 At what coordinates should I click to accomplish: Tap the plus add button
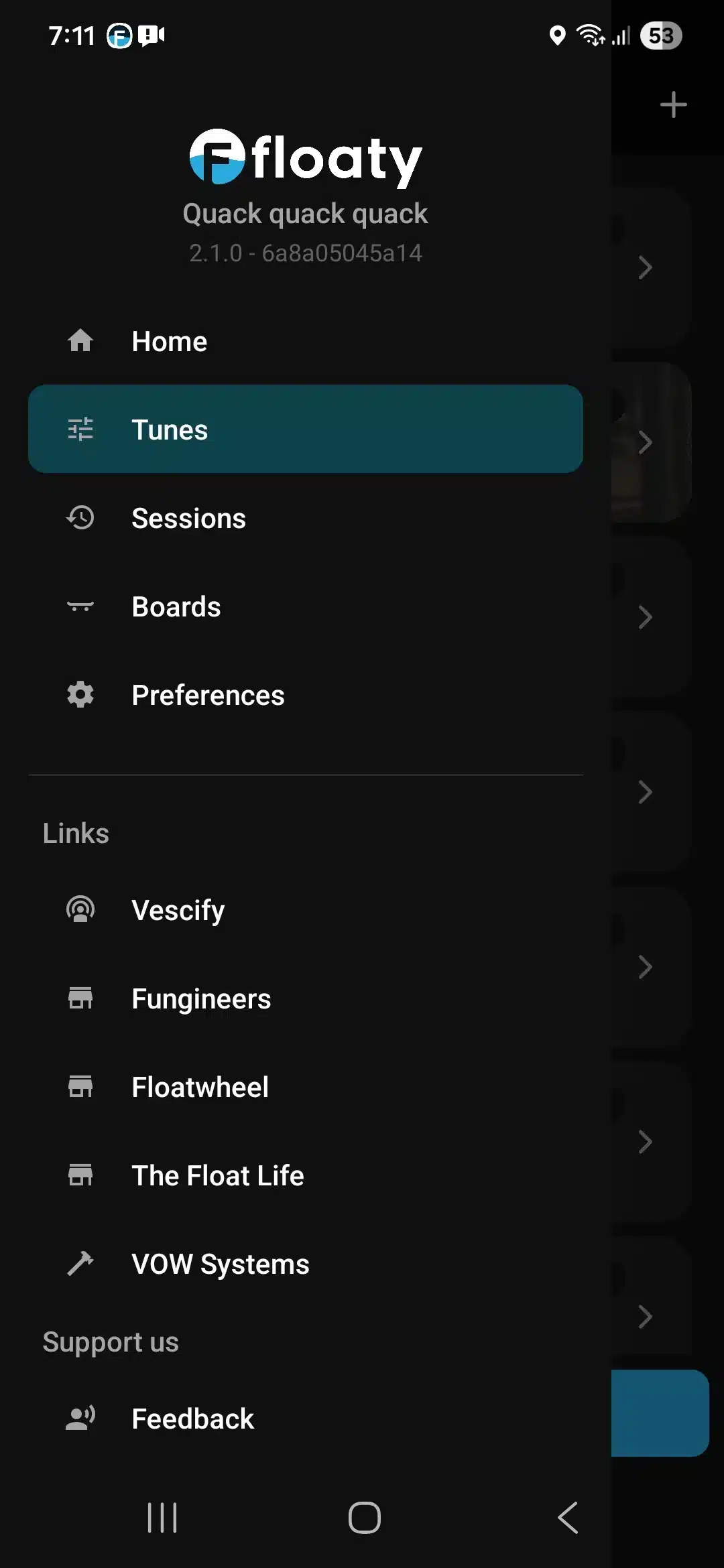click(x=673, y=105)
